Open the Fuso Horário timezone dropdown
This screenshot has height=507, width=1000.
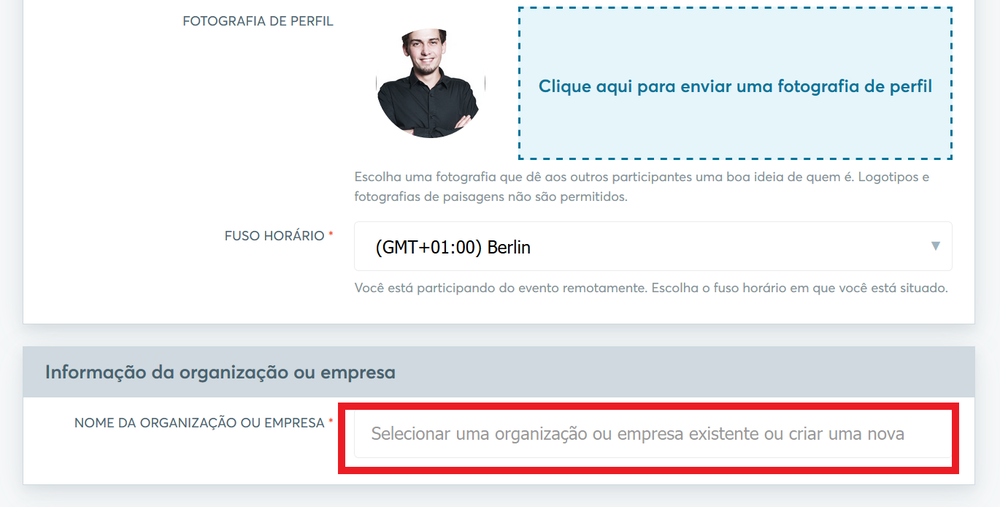pos(653,246)
